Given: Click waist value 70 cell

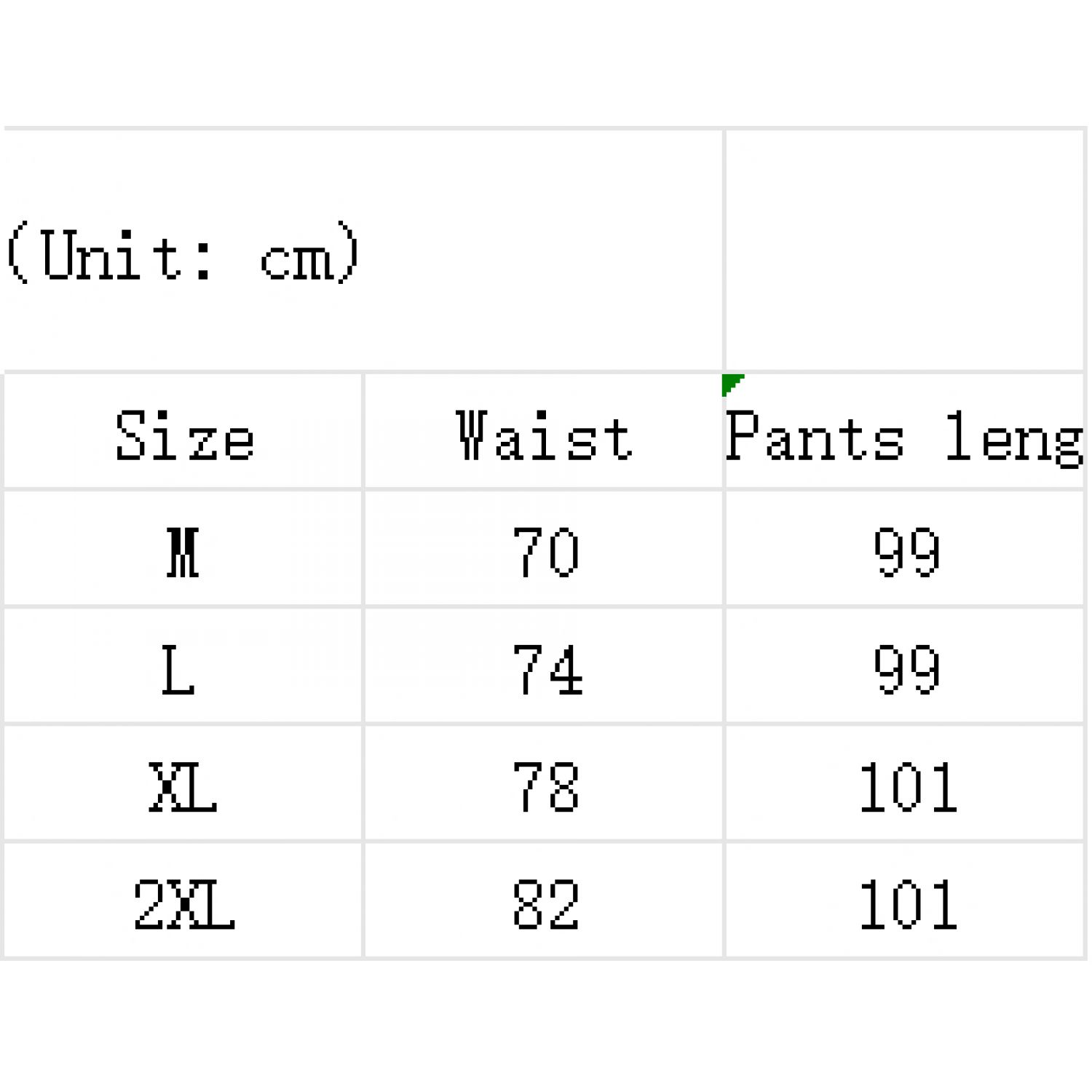Looking at the screenshot, I should [544, 551].
